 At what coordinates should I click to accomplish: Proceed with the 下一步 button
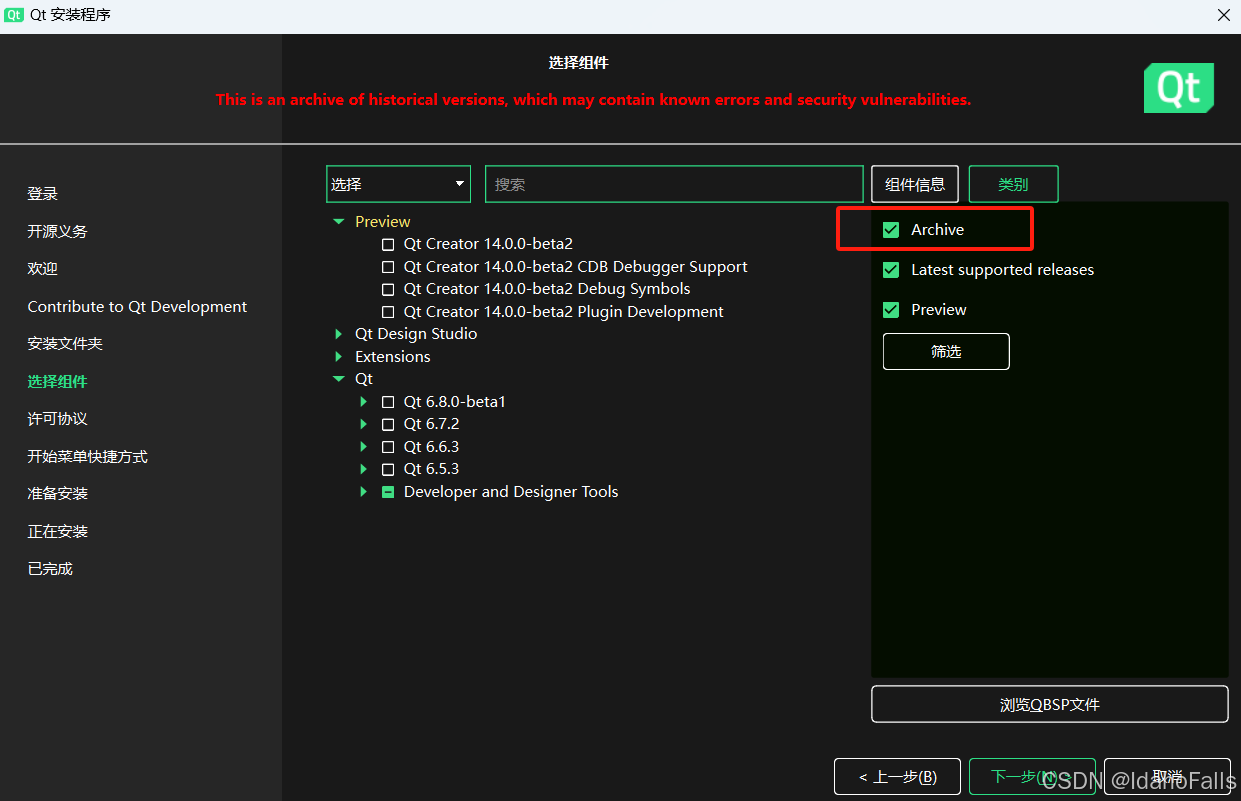point(1032,777)
